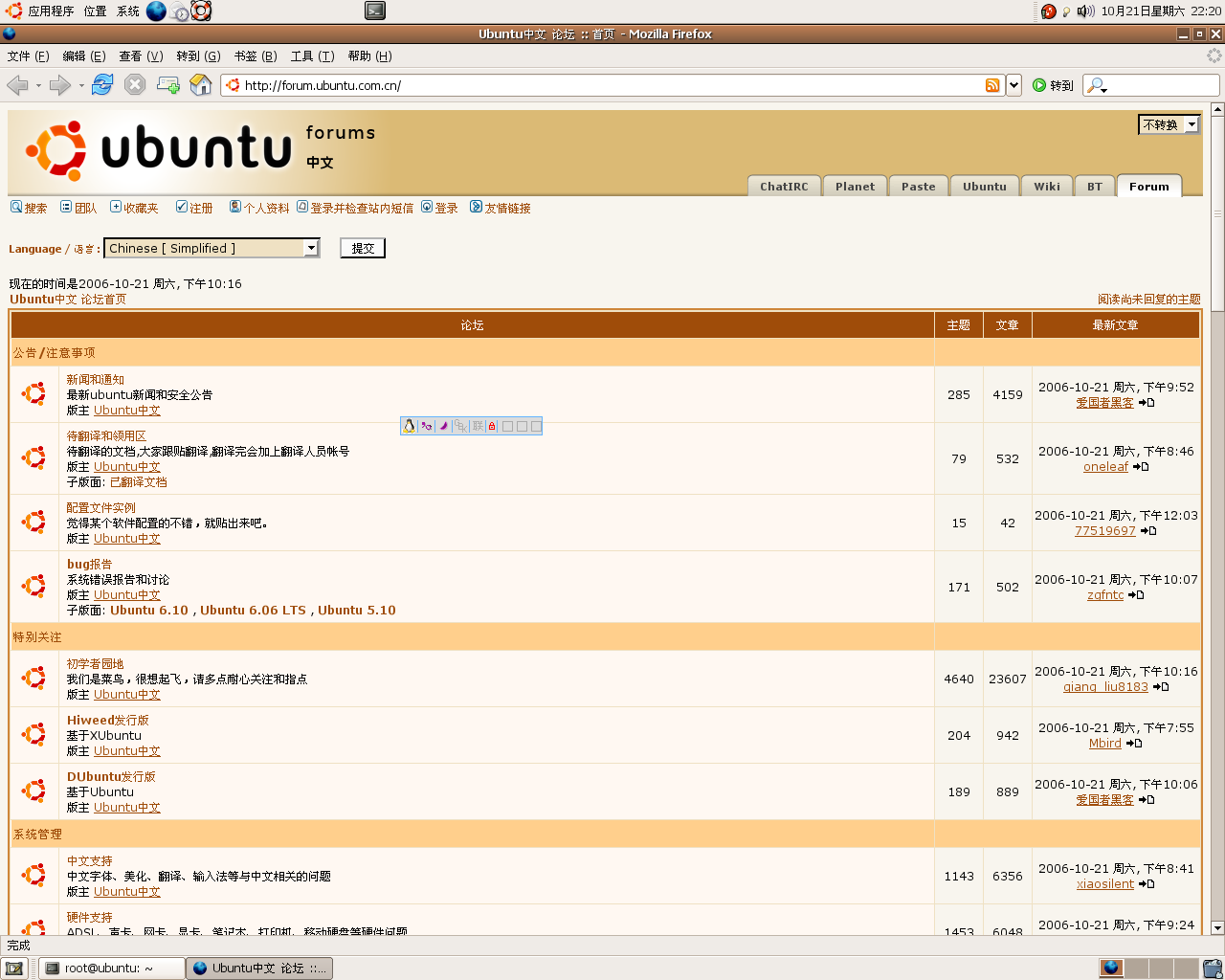Open the forward button history dropdown arrow

pos(81,85)
